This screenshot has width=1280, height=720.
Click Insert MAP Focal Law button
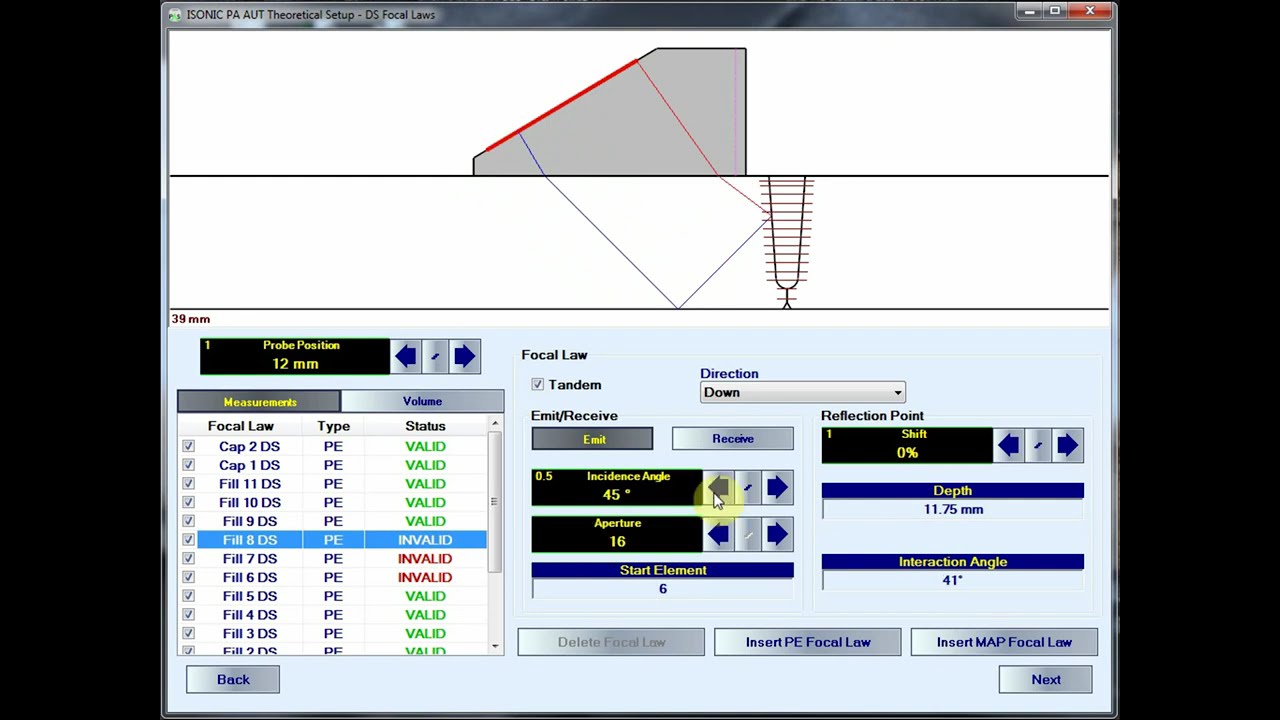[x=1004, y=642]
